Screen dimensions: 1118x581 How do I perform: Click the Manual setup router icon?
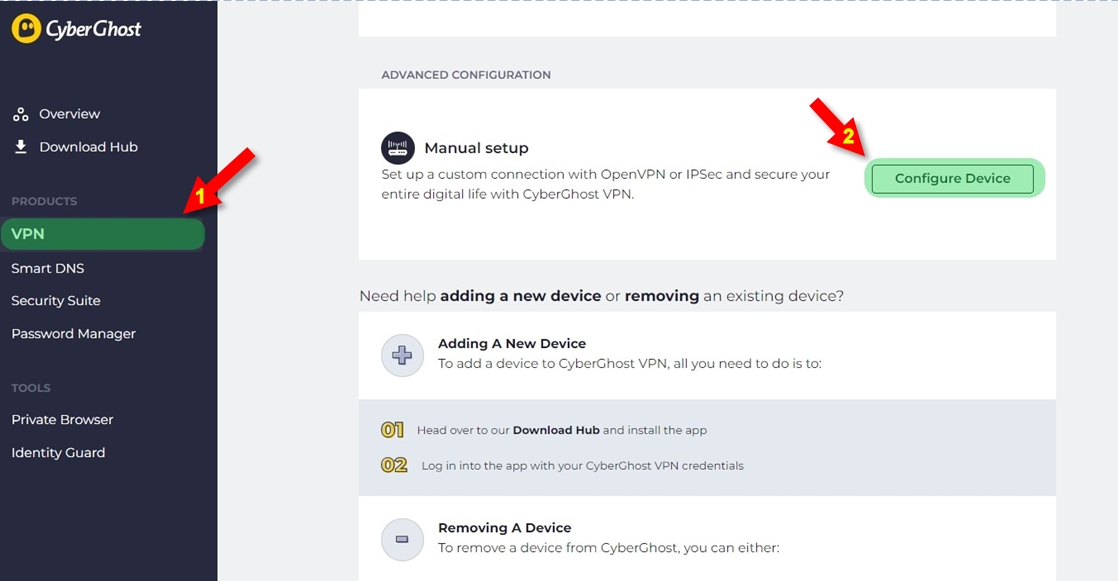coord(398,146)
